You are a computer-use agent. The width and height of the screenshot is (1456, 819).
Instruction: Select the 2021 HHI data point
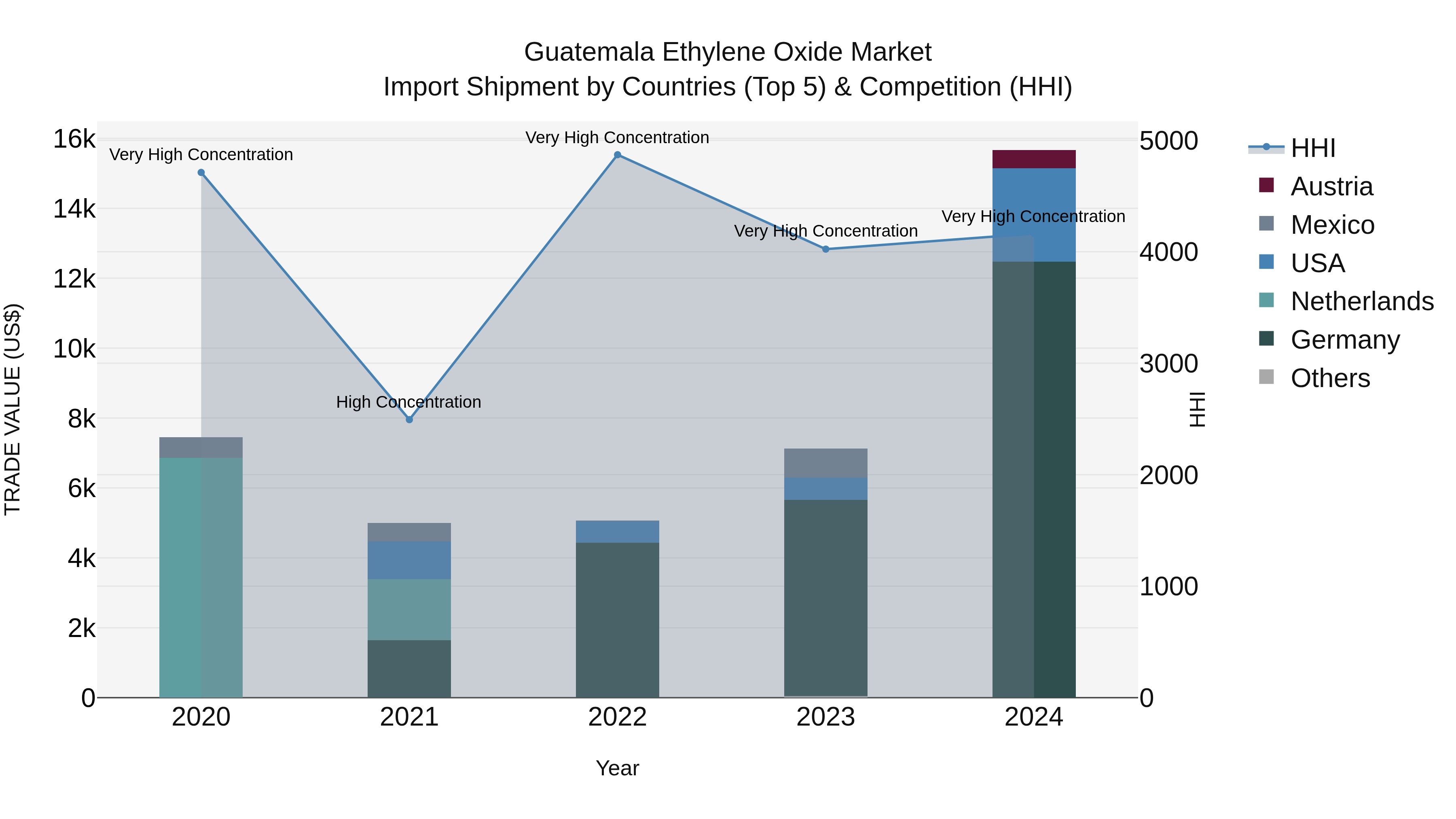(409, 419)
